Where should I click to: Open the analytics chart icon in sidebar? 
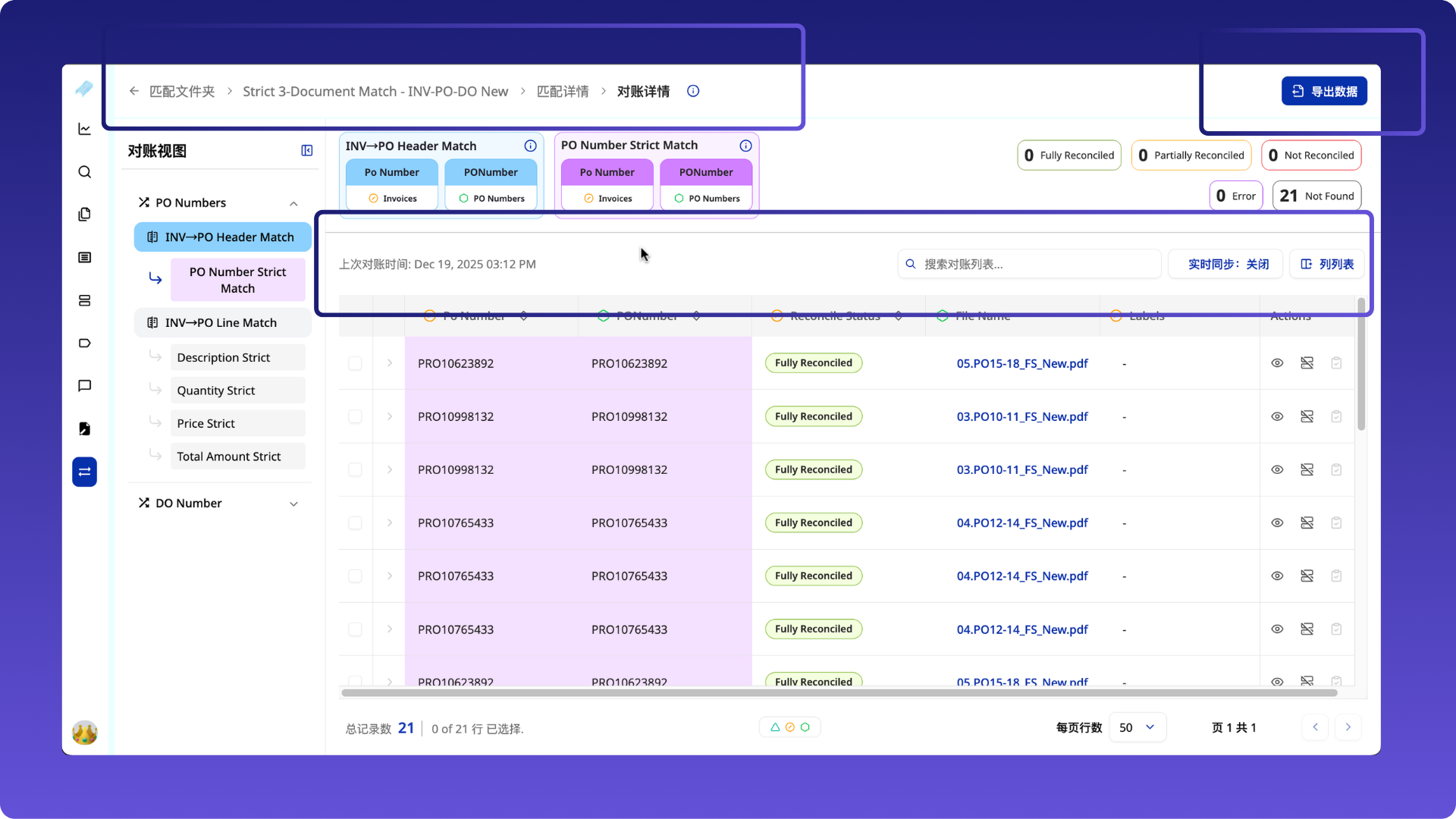tap(84, 128)
